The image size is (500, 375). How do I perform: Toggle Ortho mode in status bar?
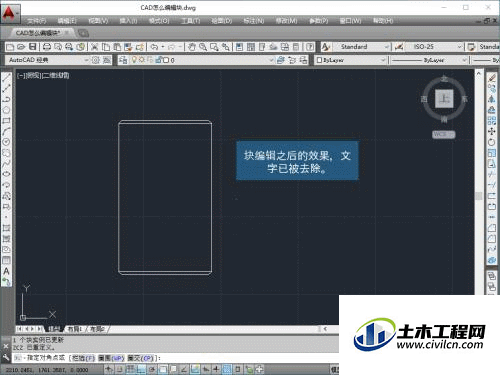coord(141,369)
